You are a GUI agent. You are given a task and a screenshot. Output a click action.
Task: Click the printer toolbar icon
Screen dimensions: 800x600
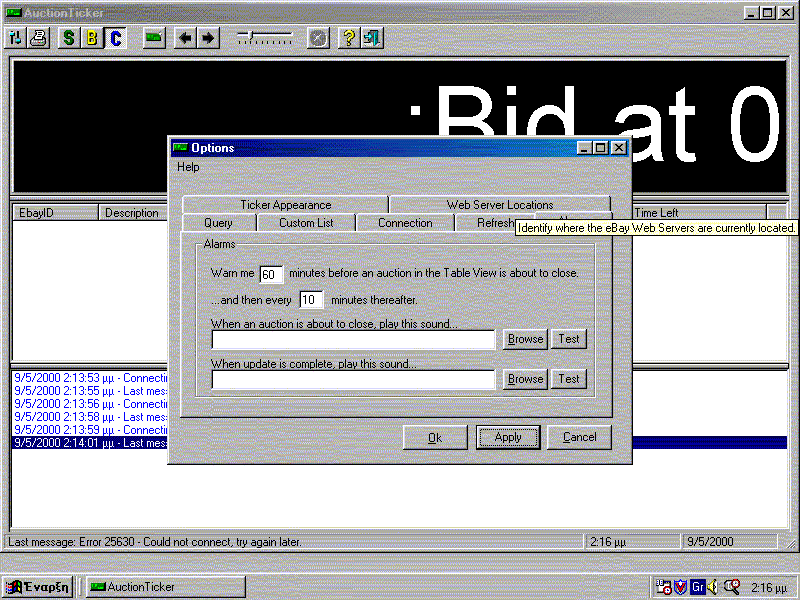39,38
